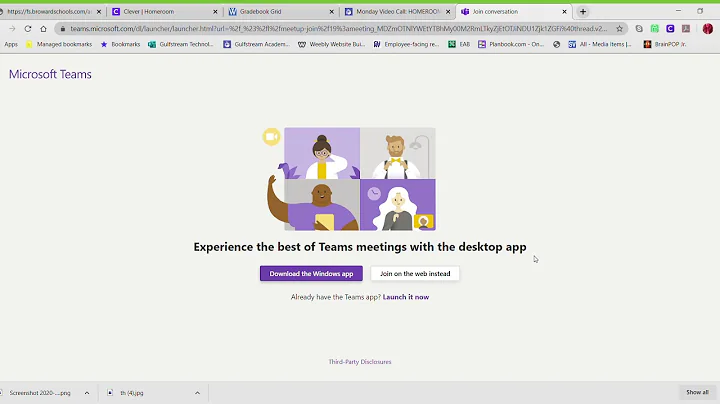
Task: Open Planbook.com bookmark
Action: [511, 45]
